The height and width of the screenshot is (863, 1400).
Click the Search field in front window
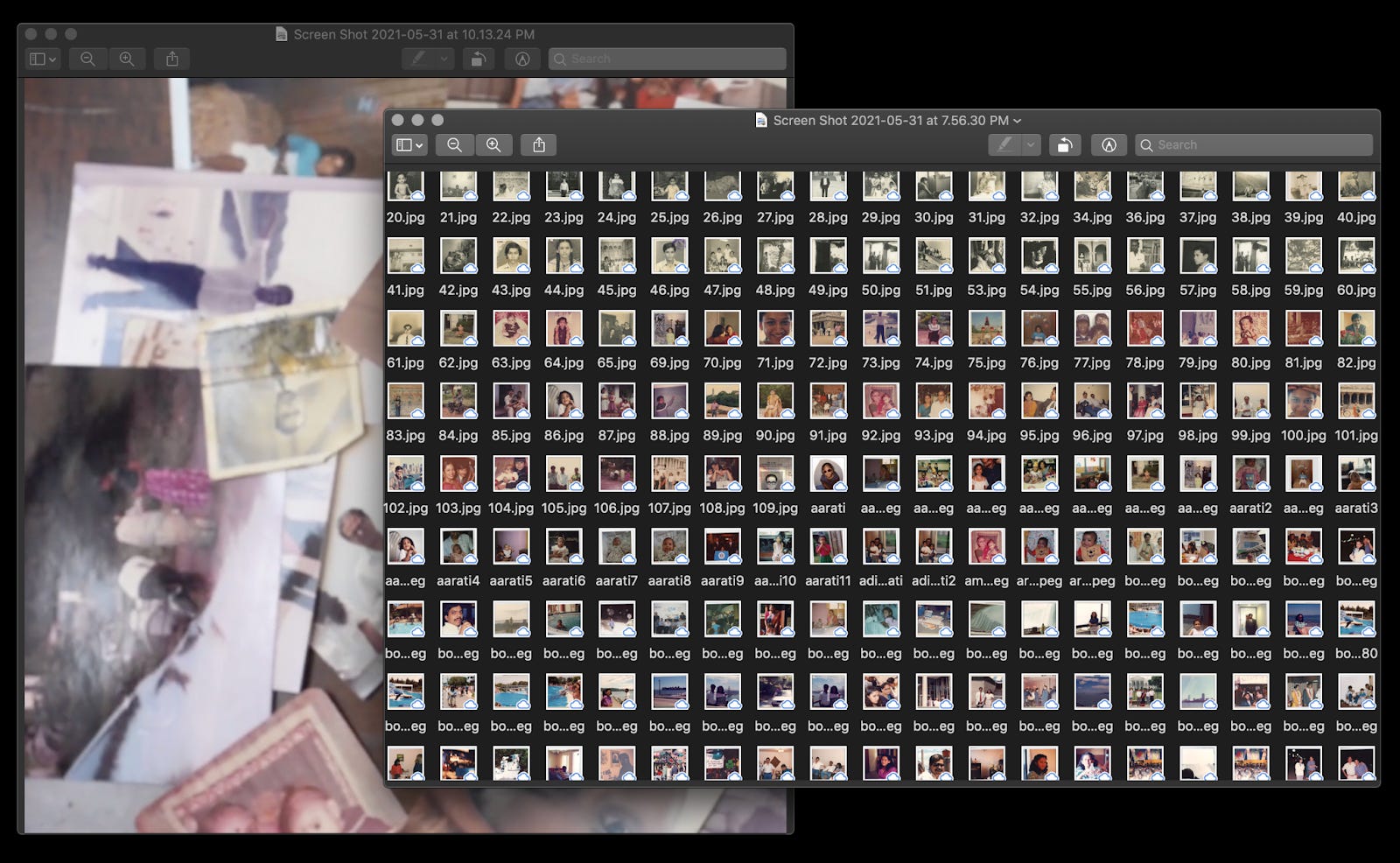pos(1254,145)
